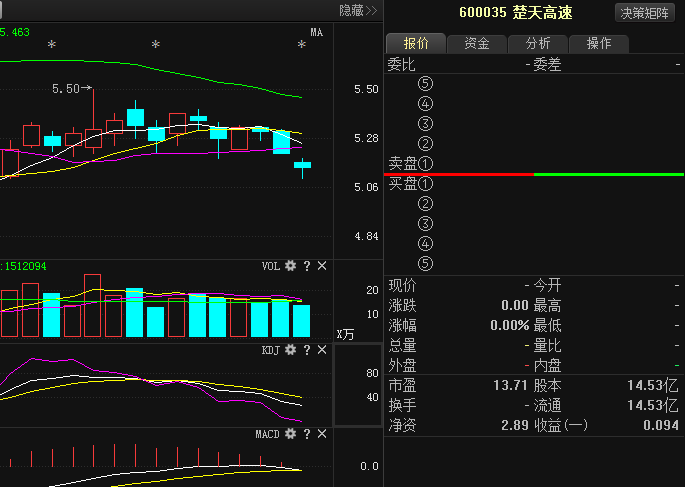The image size is (685, 487).
Task: Close the MACD indicator panel
Action: [x=322, y=434]
